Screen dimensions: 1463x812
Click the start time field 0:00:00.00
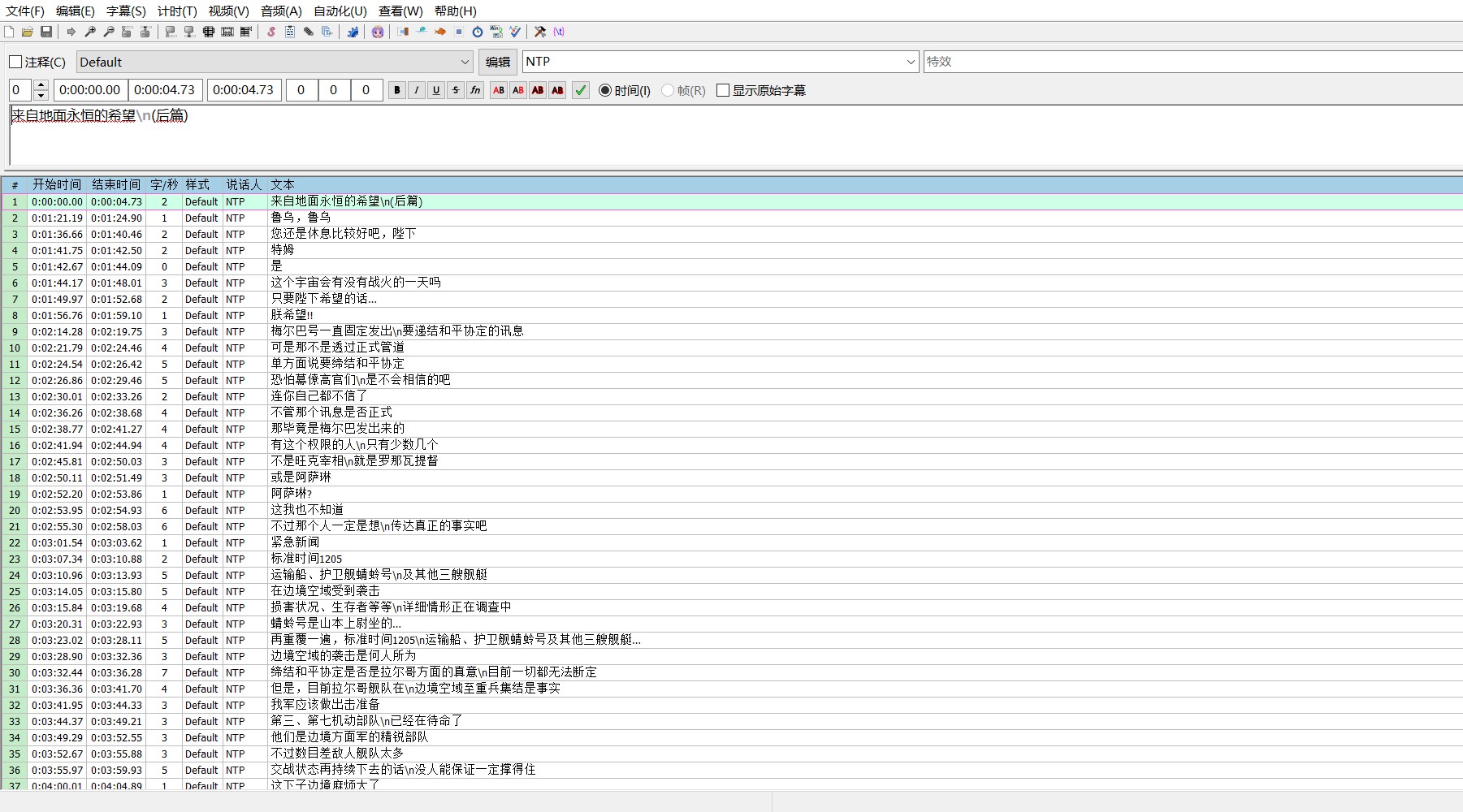89,90
